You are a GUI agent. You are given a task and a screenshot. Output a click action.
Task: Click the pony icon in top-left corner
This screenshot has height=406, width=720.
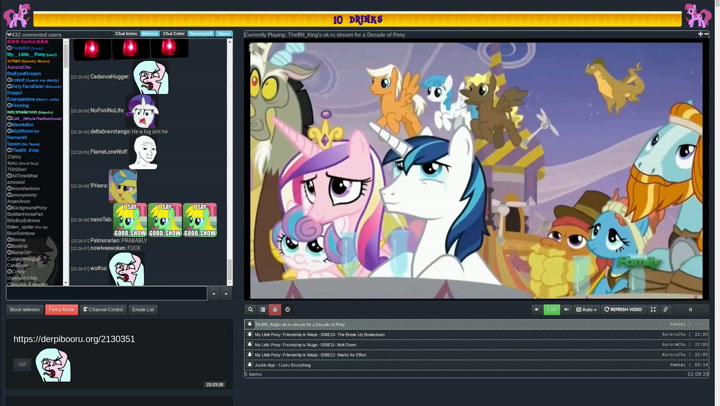(x=18, y=15)
